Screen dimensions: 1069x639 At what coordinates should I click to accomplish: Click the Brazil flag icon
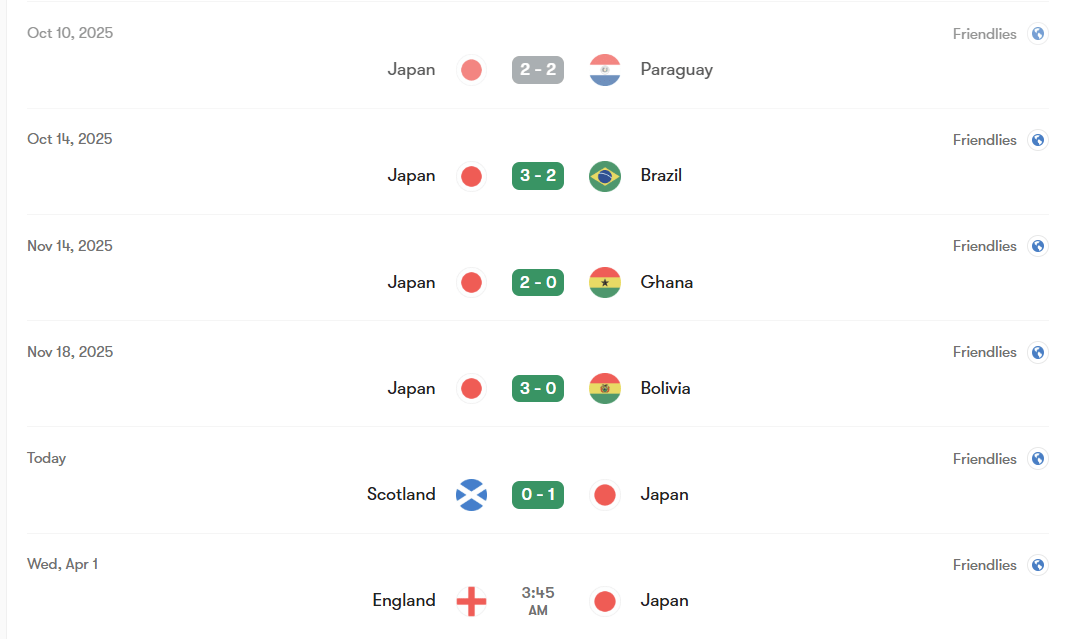(605, 176)
